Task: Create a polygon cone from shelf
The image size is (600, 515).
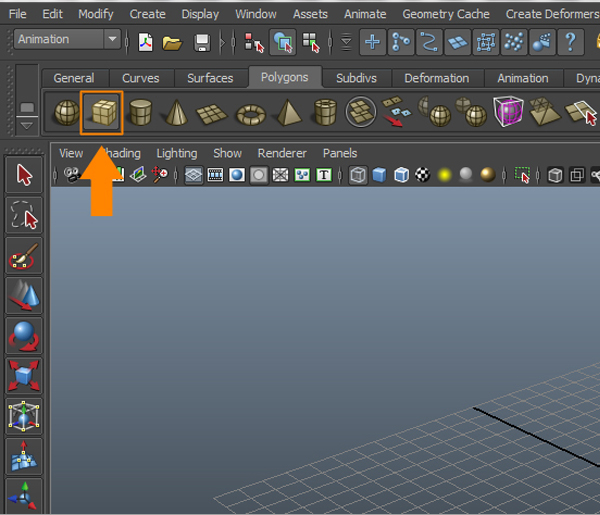Action: (x=176, y=112)
